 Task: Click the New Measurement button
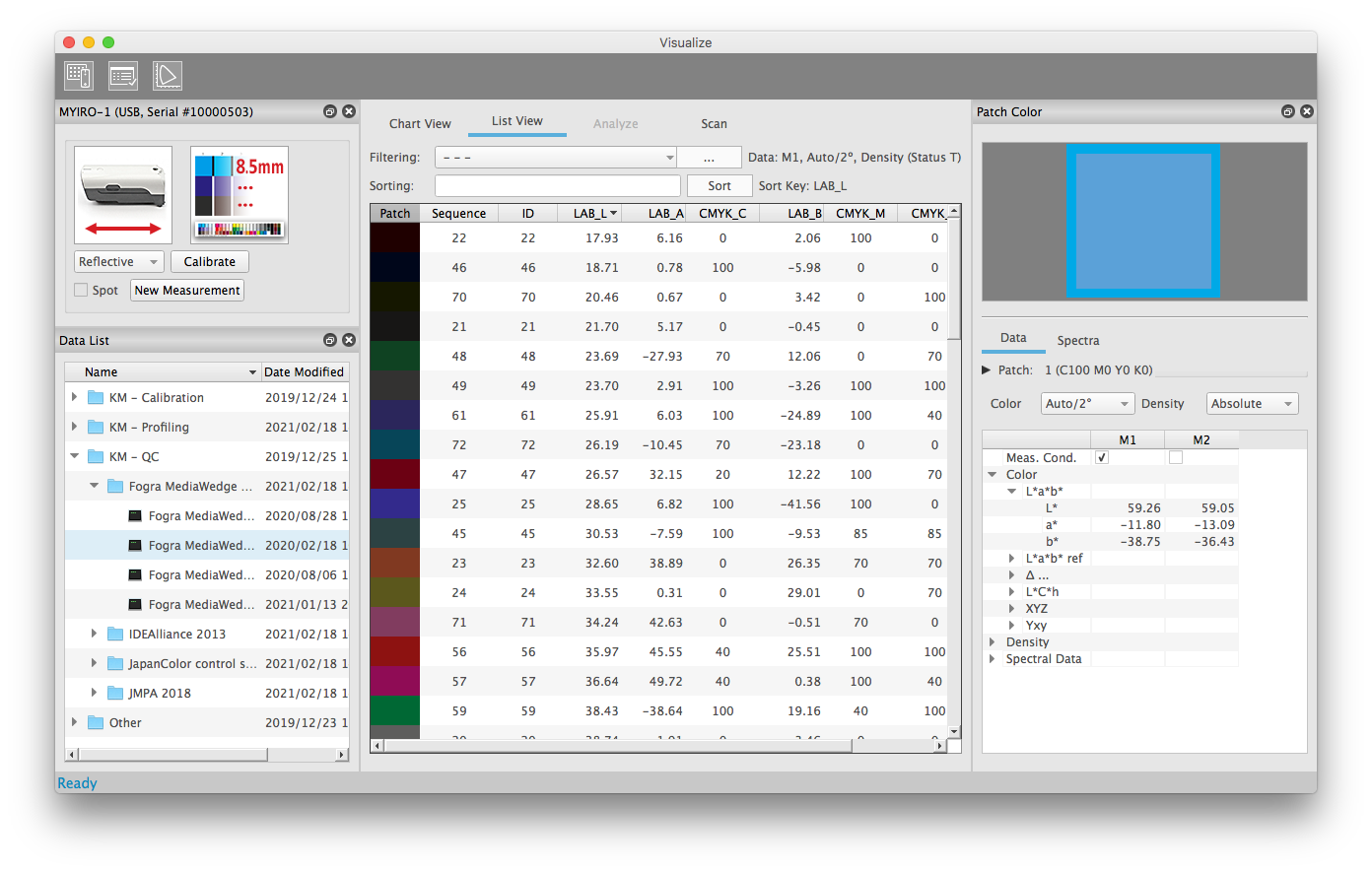187,291
